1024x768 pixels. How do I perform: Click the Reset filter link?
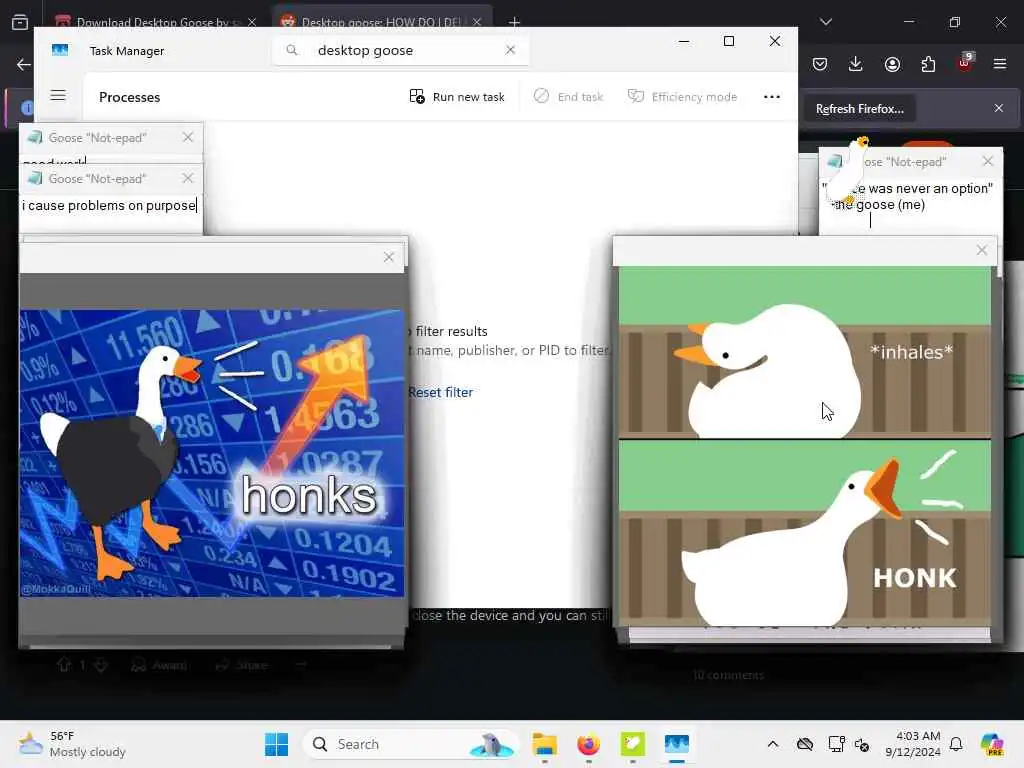point(441,392)
